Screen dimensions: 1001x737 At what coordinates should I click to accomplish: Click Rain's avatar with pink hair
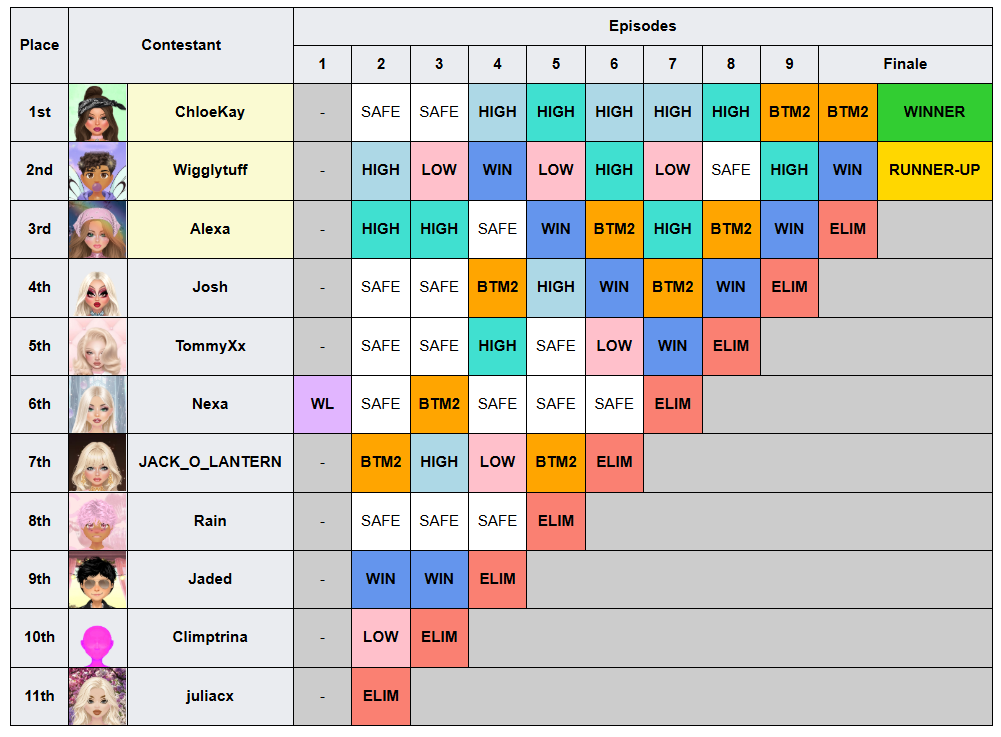[x=98, y=521]
